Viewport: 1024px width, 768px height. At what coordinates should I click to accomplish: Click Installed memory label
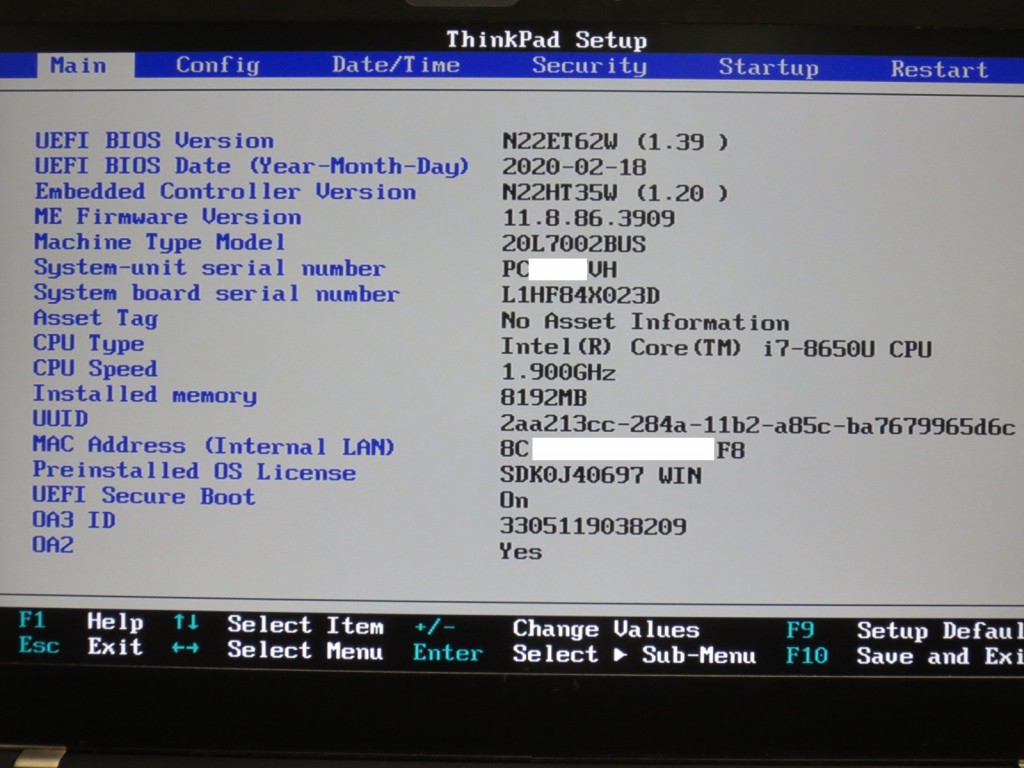[x=145, y=394]
